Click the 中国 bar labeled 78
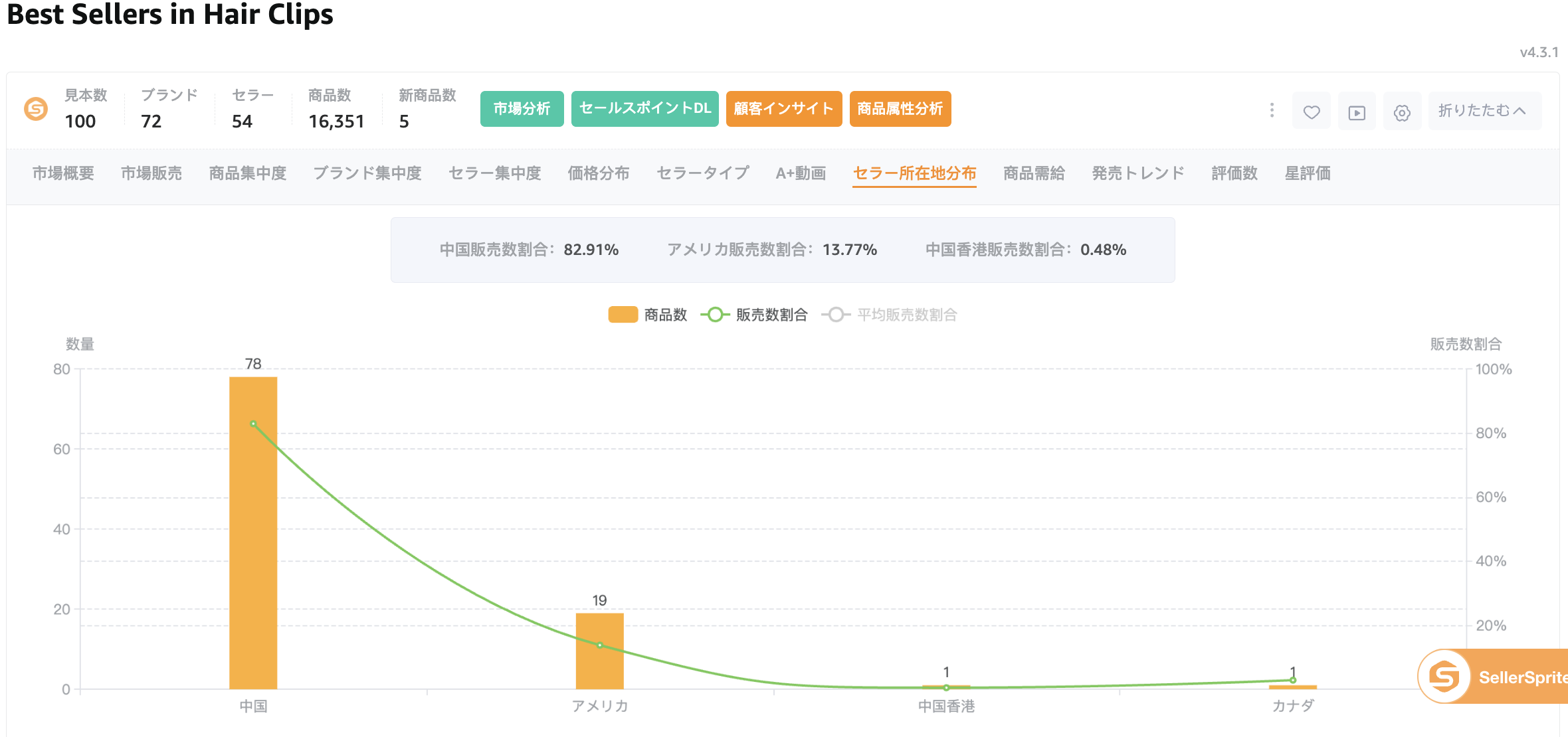Screen dimensions: 1568x737 click(x=253, y=532)
